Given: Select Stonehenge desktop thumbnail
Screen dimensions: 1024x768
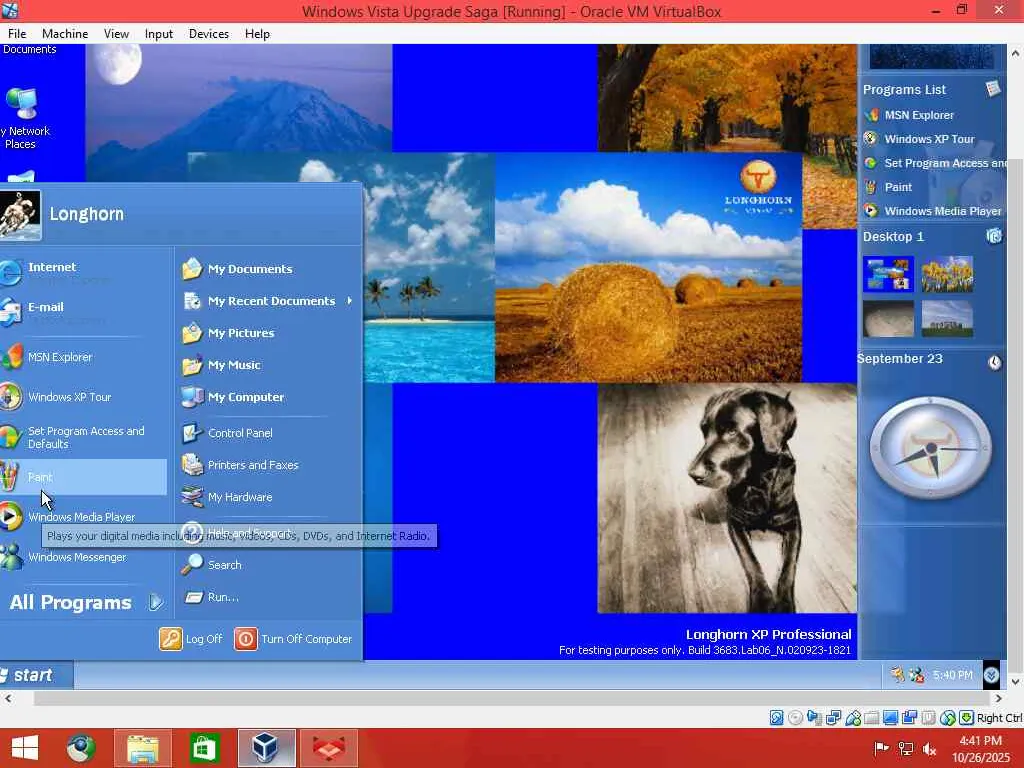Looking at the screenshot, I should coord(947,318).
